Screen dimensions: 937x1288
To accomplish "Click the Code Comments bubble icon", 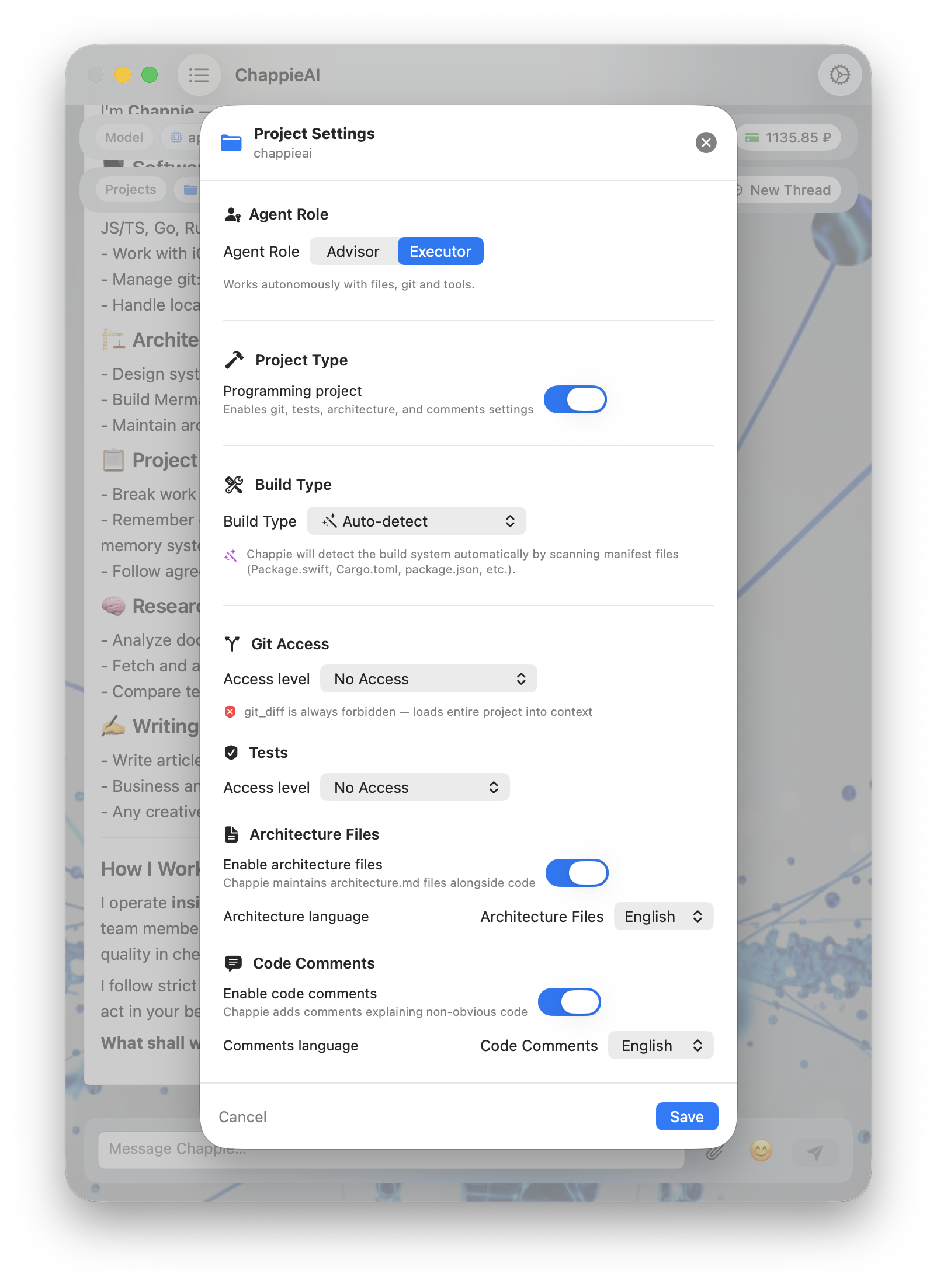I will click(x=233, y=963).
